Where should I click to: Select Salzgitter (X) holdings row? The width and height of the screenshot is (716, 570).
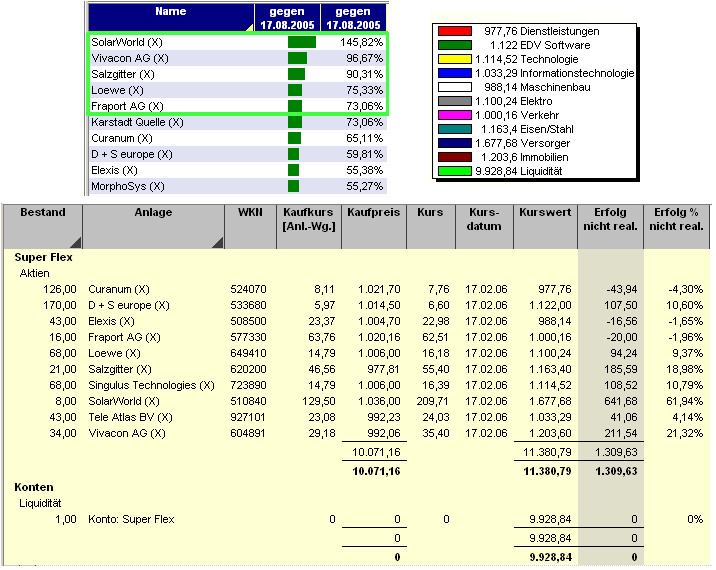356,369
